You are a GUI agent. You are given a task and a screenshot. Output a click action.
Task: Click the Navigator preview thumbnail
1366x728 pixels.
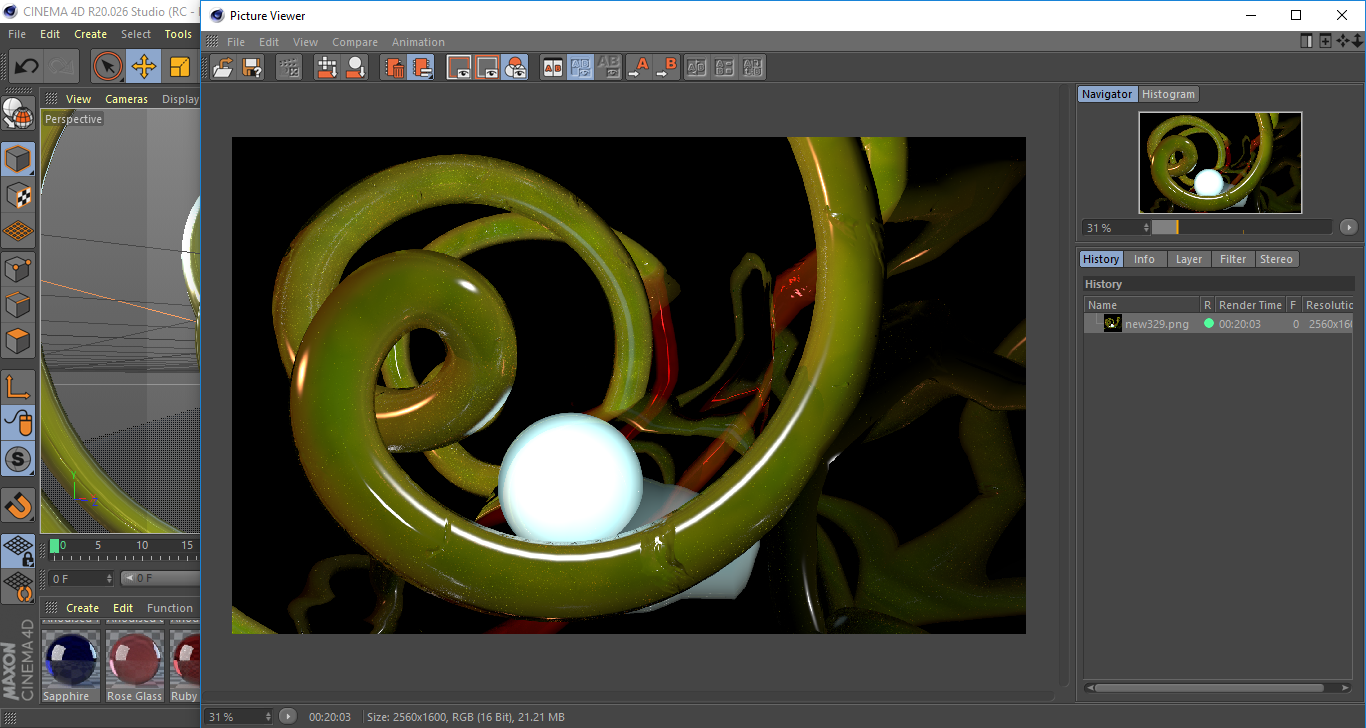click(x=1220, y=162)
